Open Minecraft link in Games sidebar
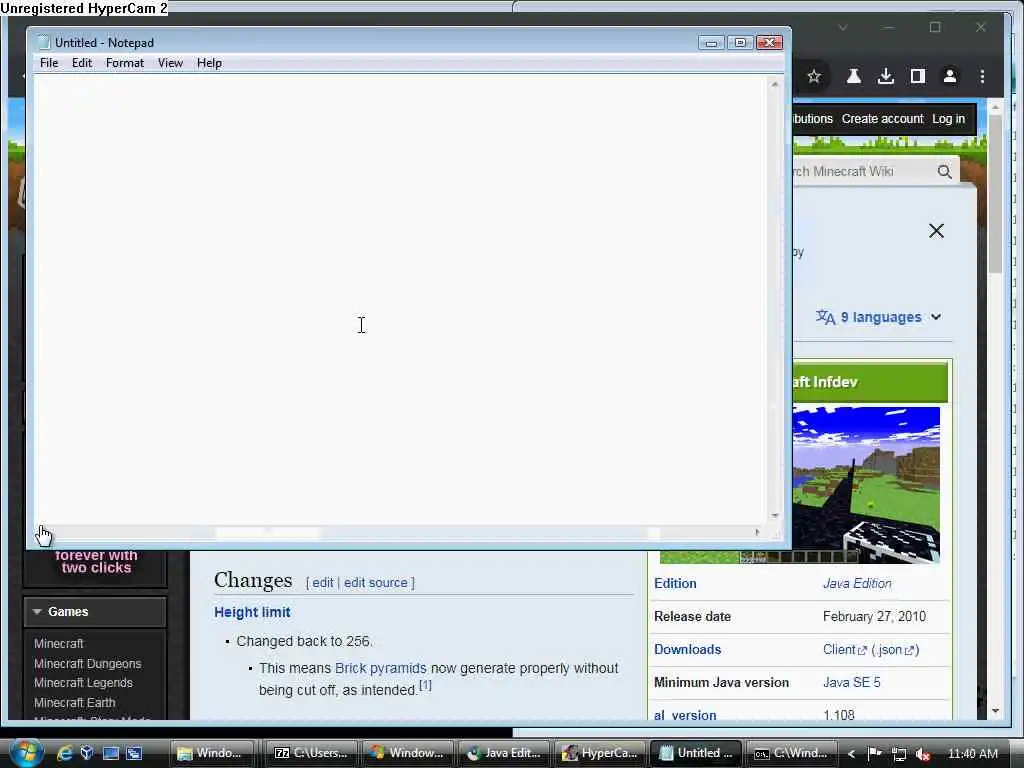 tap(59, 643)
